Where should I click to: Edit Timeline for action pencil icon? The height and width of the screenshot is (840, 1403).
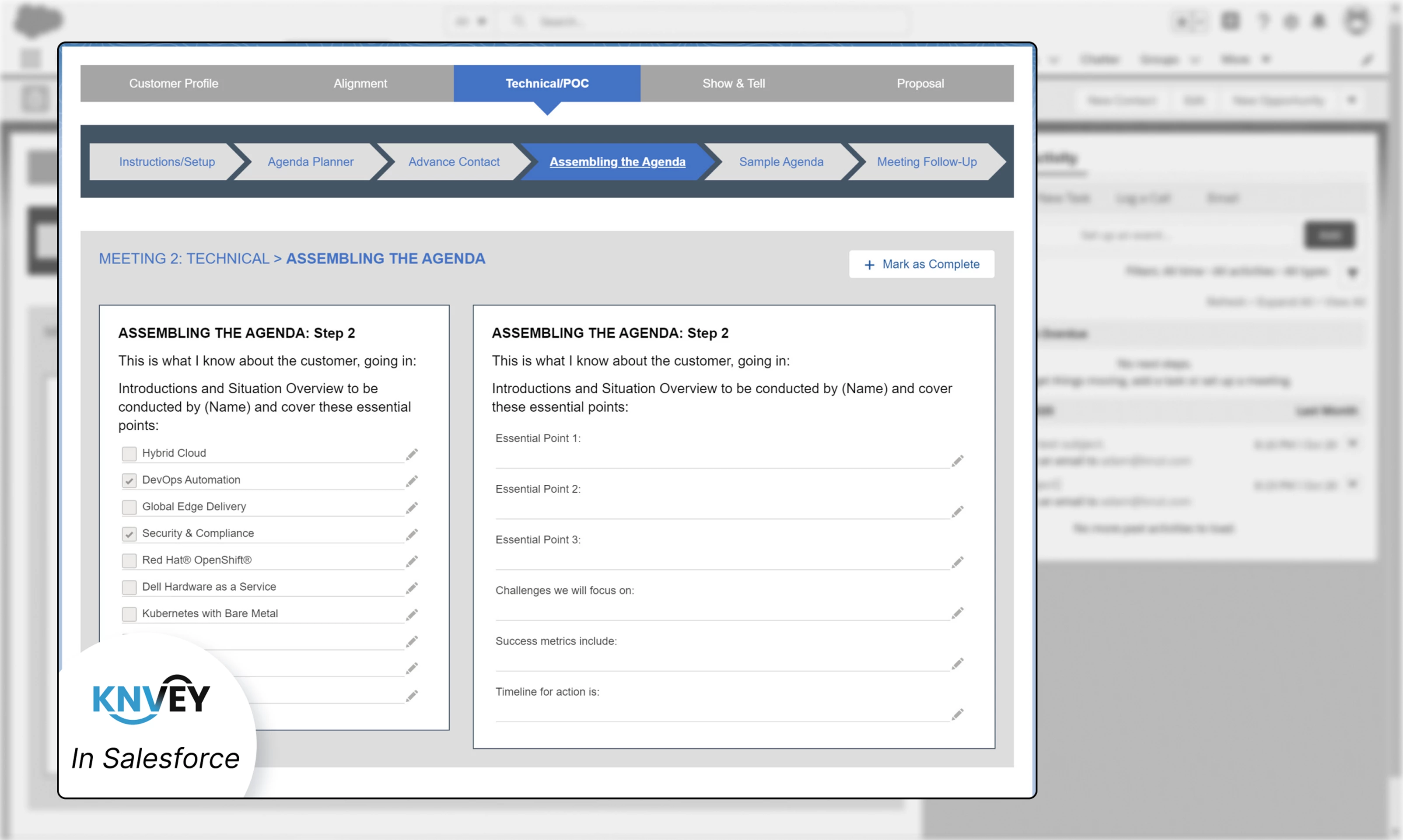tap(958, 714)
